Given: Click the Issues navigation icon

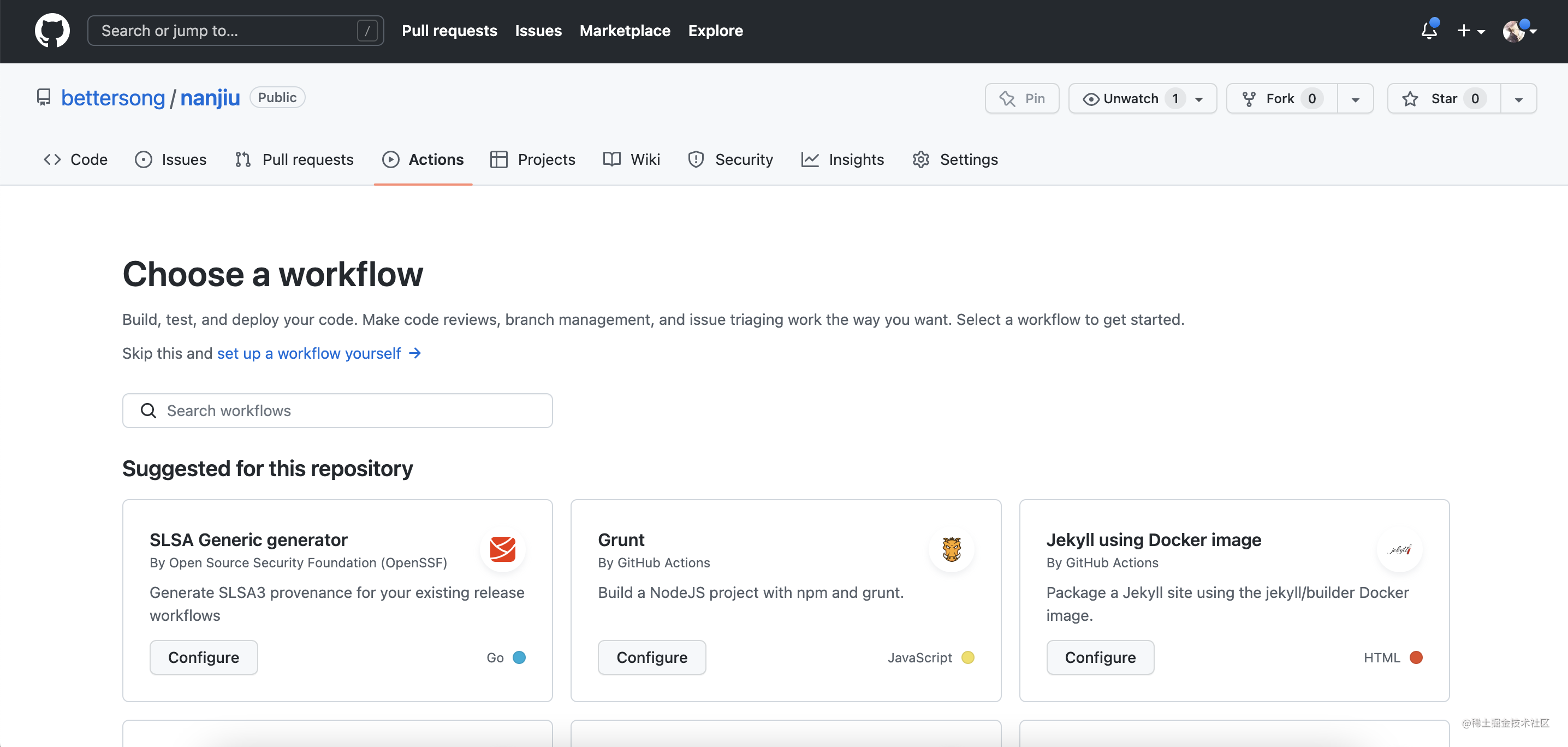Looking at the screenshot, I should point(144,159).
